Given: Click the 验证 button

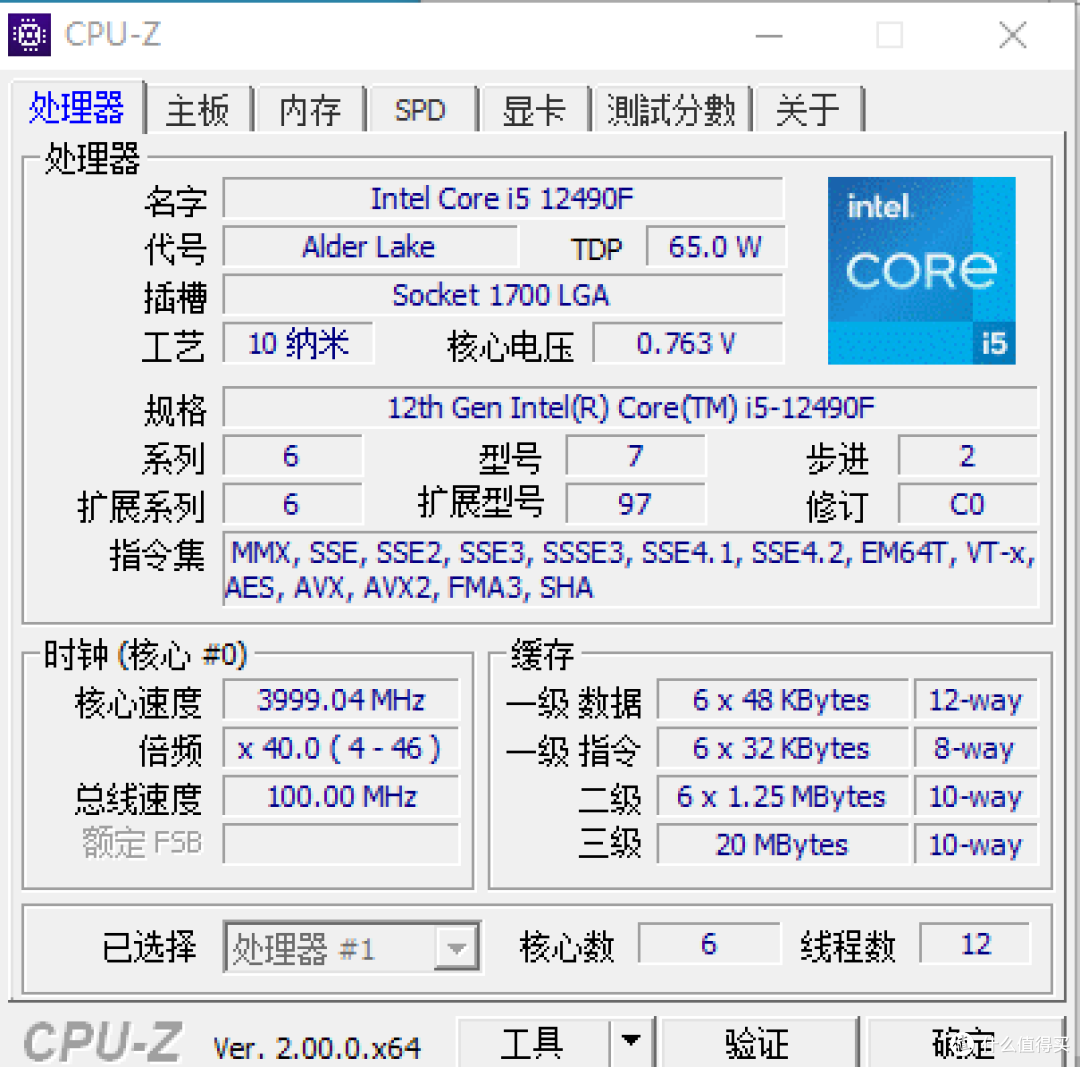Looking at the screenshot, I should point(758,1042).
